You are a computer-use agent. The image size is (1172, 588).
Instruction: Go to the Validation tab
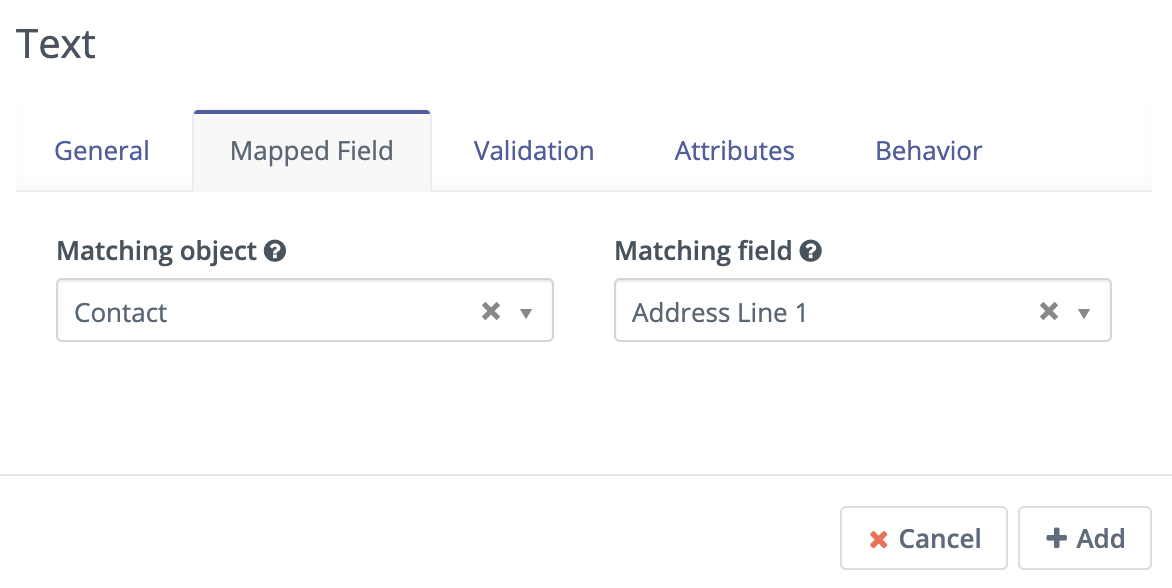[534, 151]
